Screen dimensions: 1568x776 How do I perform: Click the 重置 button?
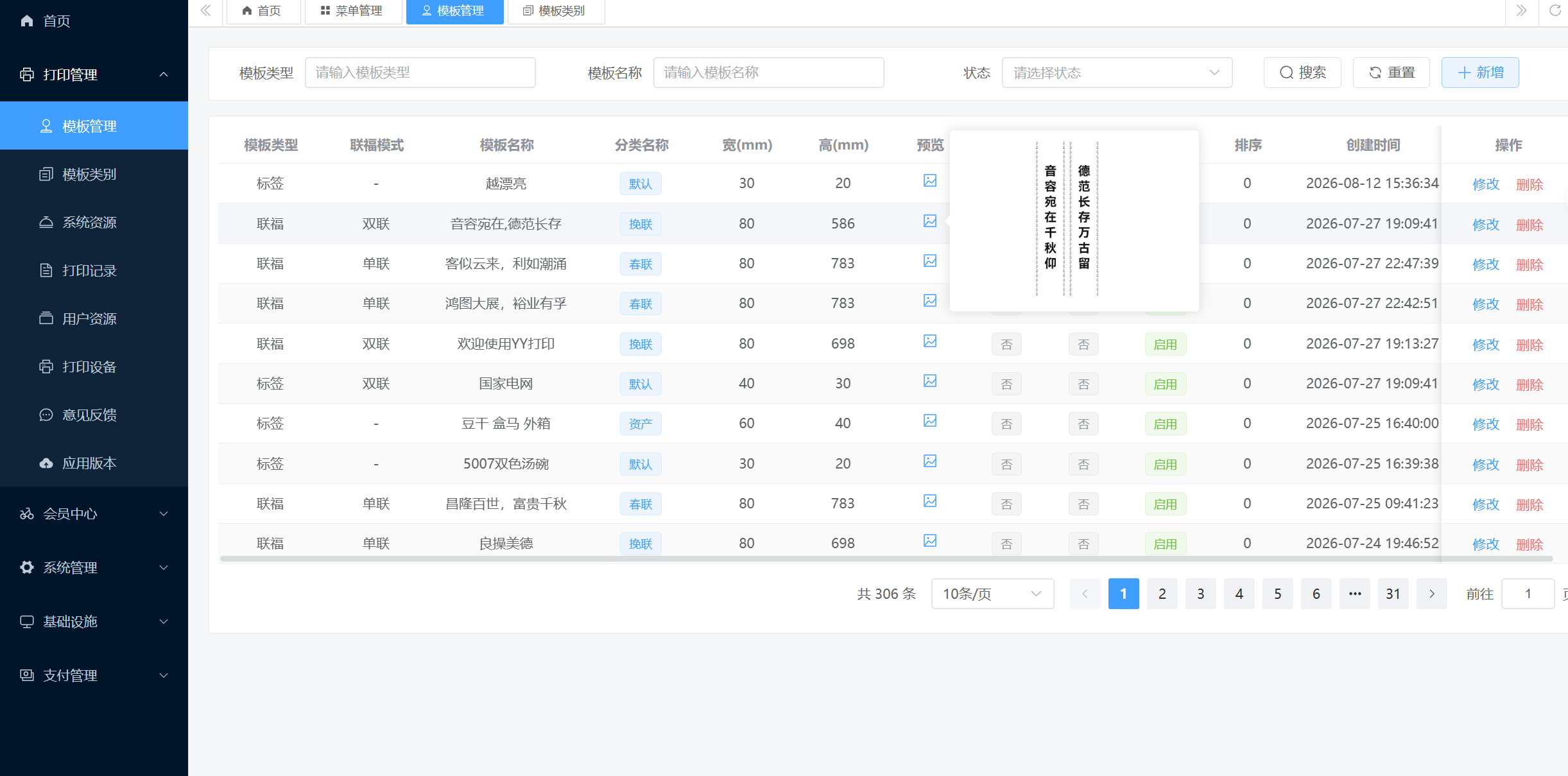[x=1391, y=73]
